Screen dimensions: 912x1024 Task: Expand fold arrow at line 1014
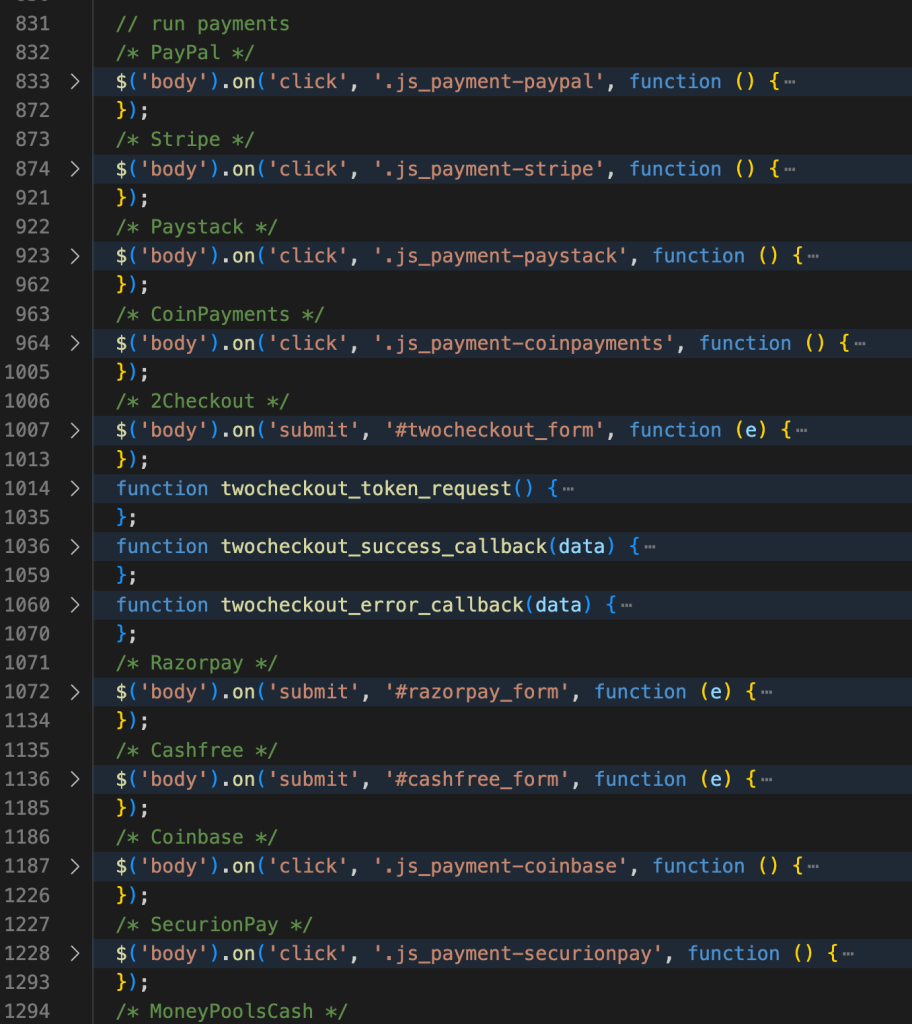[75, 488]
